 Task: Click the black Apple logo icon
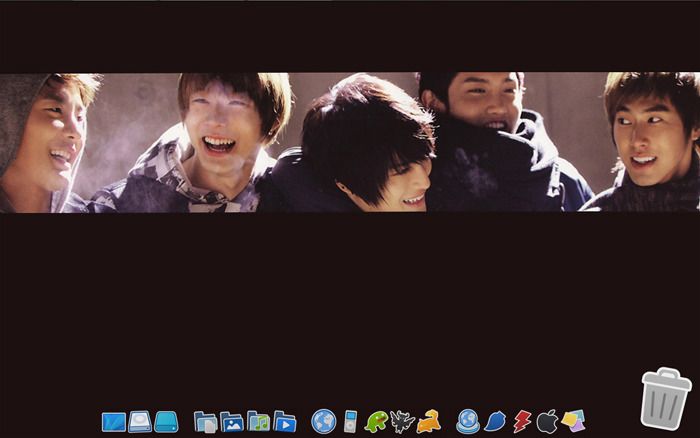(547, 421)
